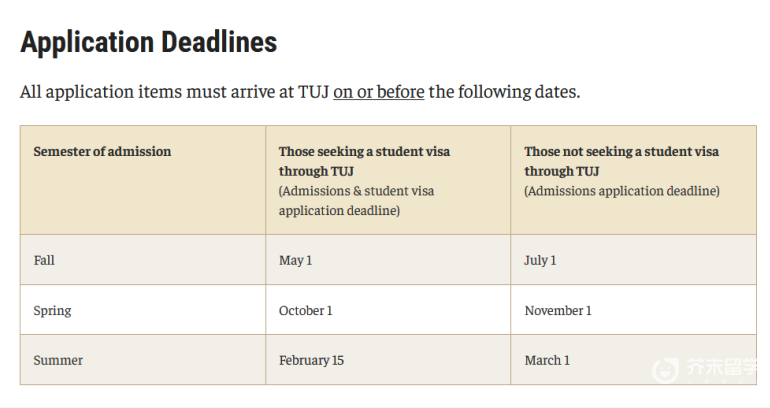Select the "Fall" row label
This screenshot has width=770, height=408.
[x=44, y=260]
